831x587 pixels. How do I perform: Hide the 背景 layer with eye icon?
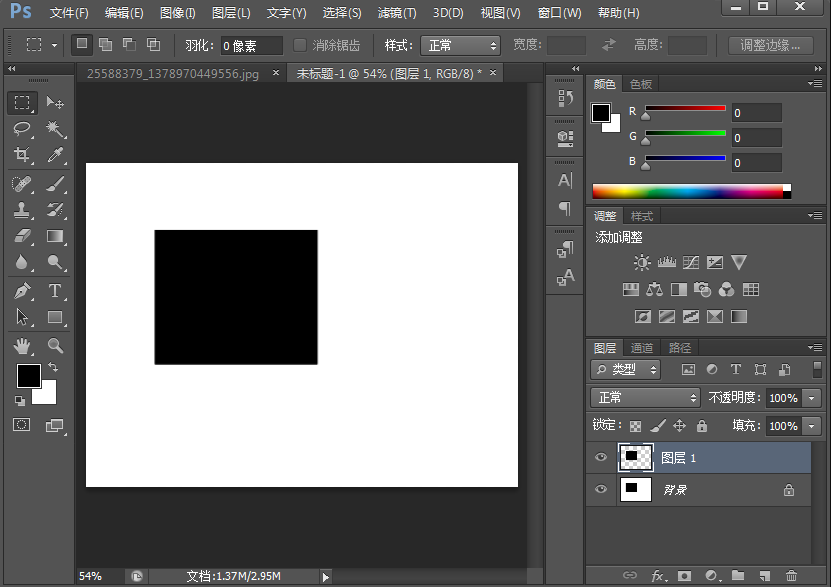(x=600, y=489)
